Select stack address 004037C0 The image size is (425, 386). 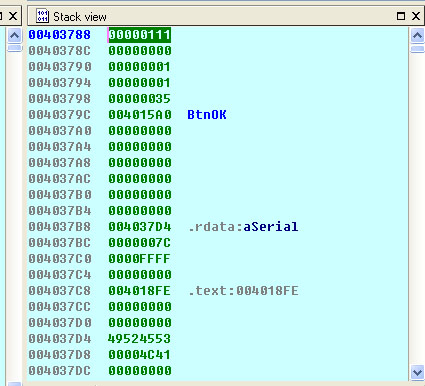pyautogui.click(x=59, y=259)
